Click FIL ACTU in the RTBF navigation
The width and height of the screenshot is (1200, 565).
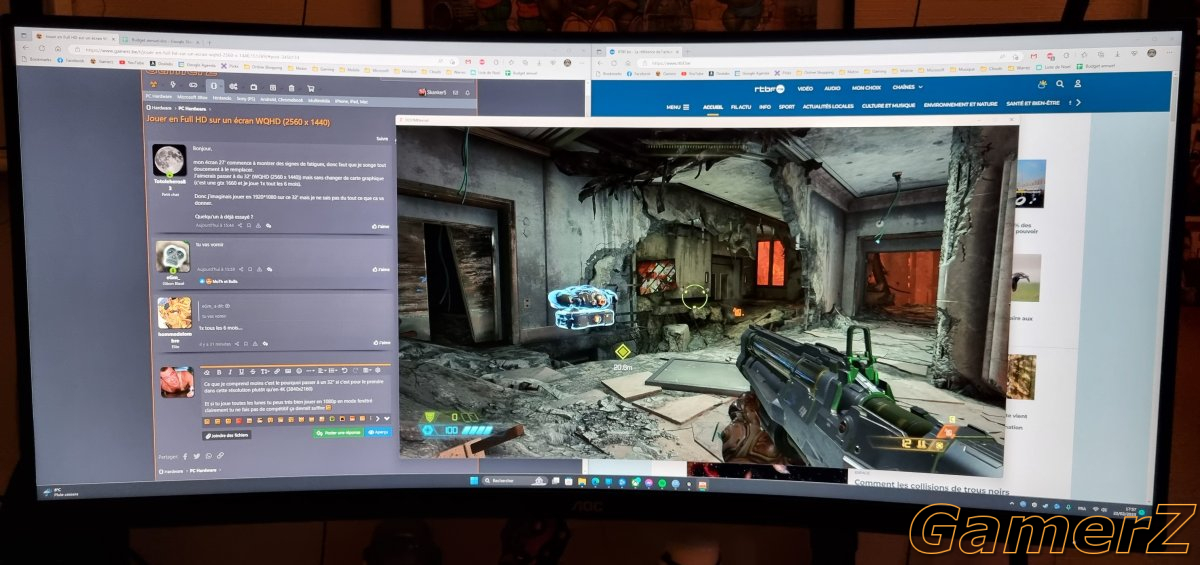[740, 105]
